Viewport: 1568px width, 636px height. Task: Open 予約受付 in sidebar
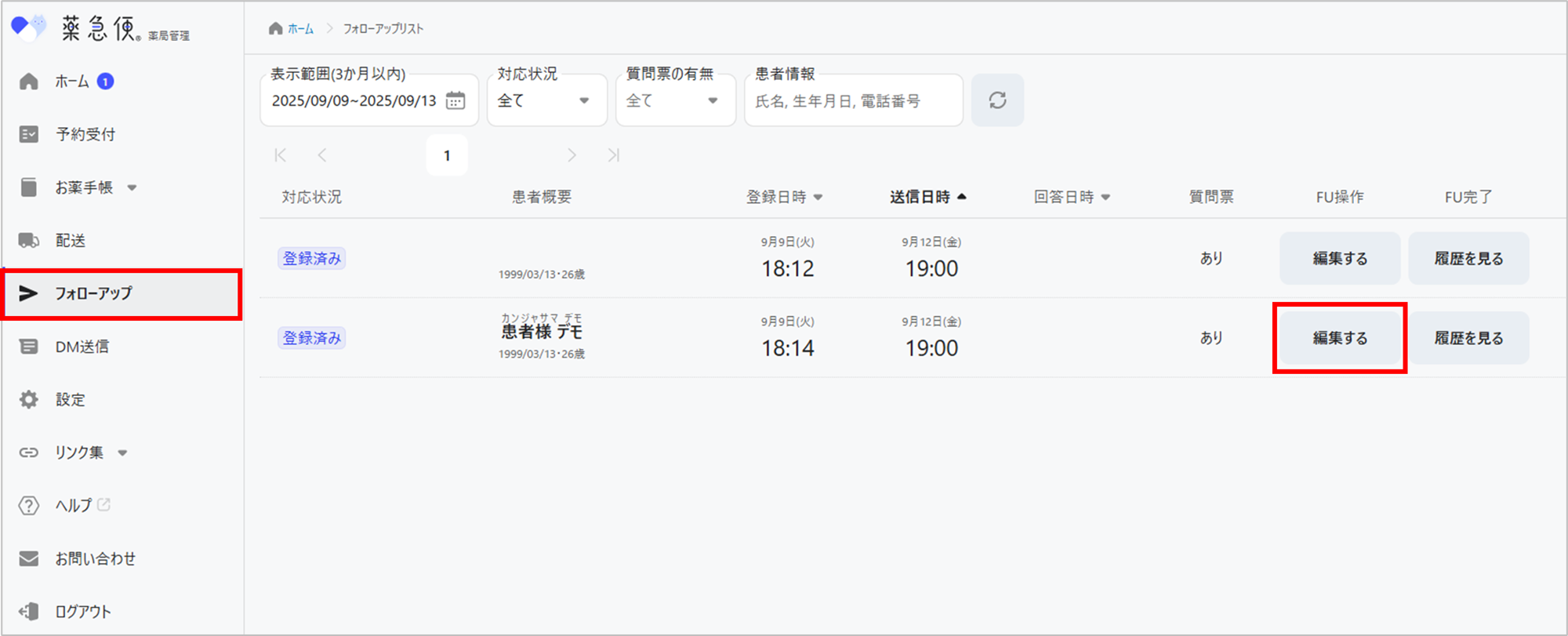click(85, 134)
